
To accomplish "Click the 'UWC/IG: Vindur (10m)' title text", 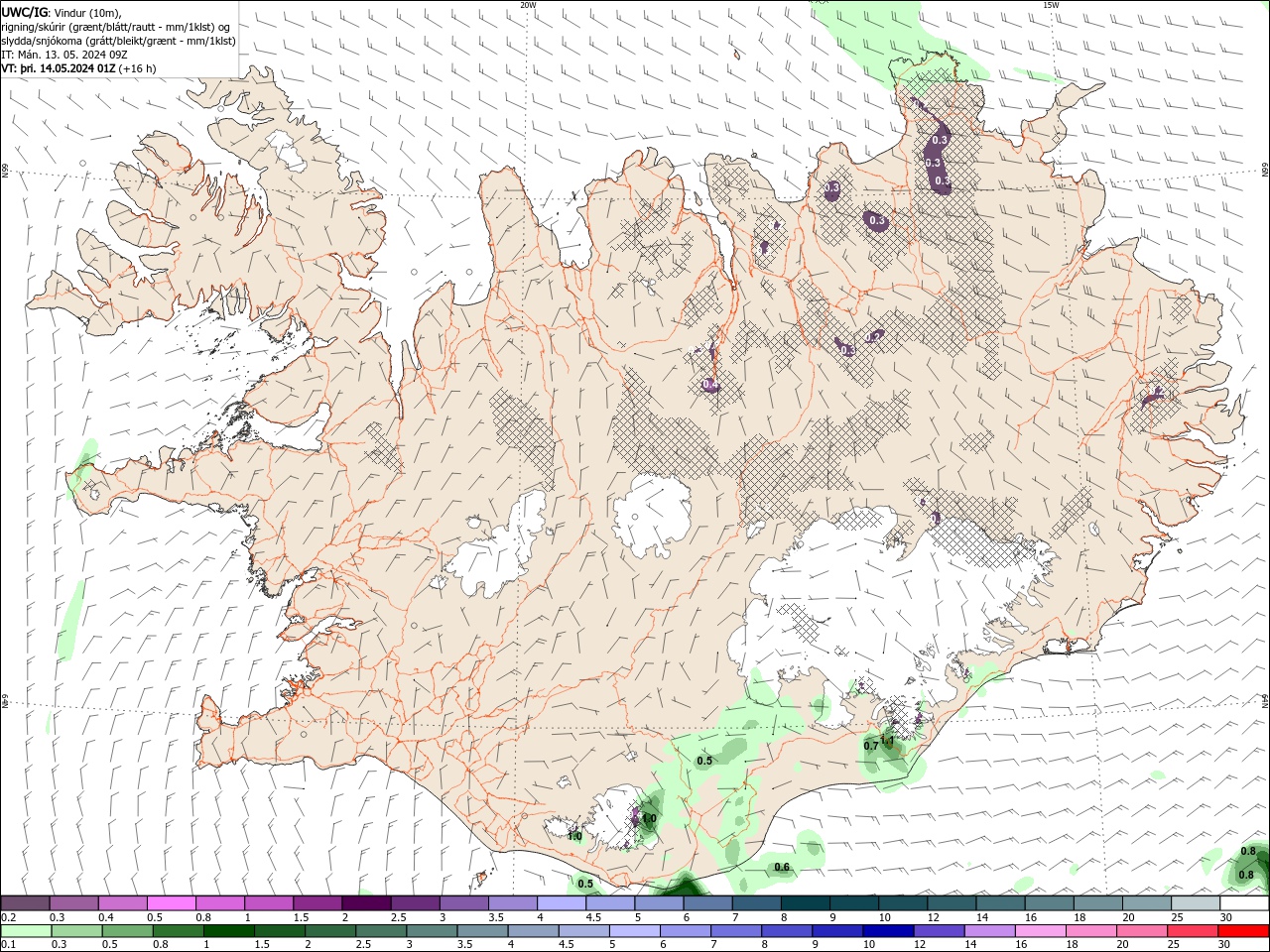I will pos(62,12).
